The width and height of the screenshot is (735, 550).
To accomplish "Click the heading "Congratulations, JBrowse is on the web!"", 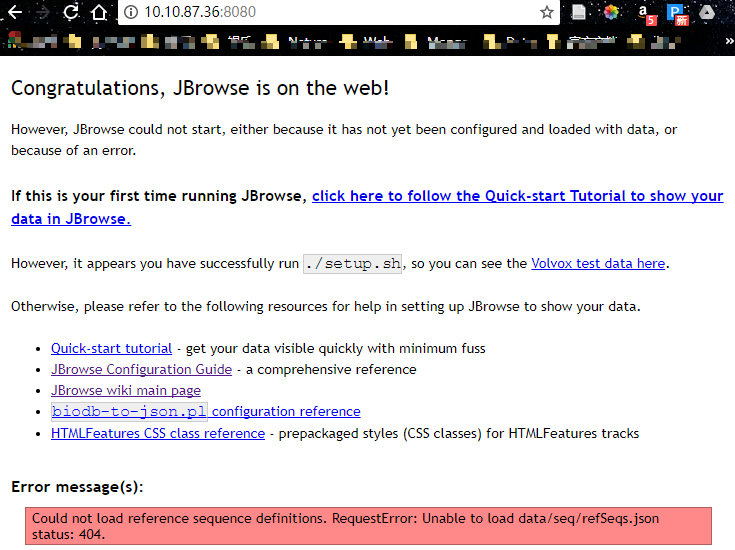I will tap(200, 88).
